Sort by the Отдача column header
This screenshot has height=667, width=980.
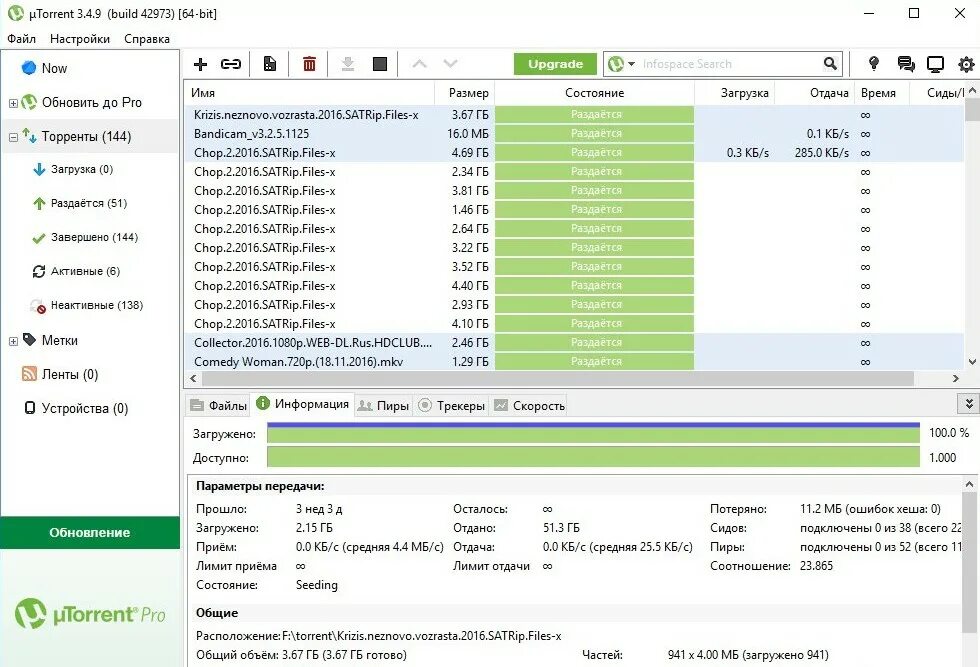pyautogui.click(x=814, y=93)
